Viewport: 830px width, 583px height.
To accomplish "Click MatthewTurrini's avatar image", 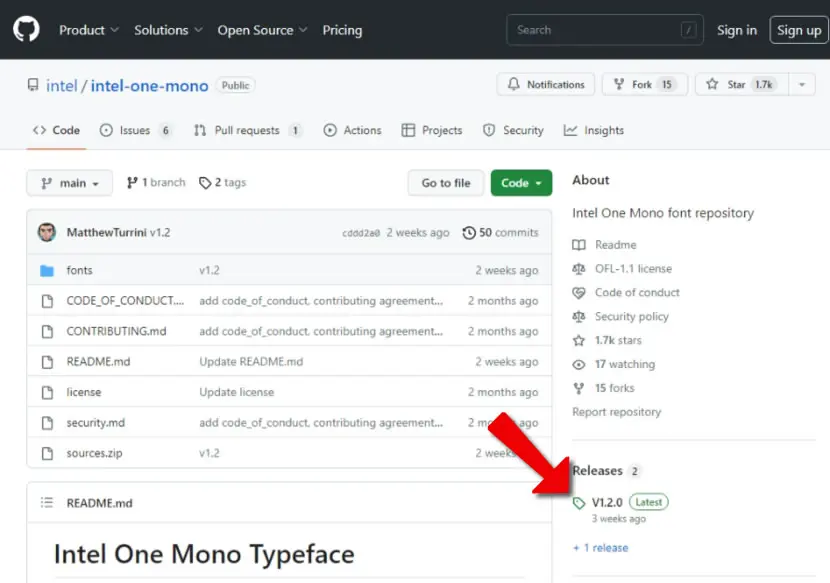I will (47, 232).
